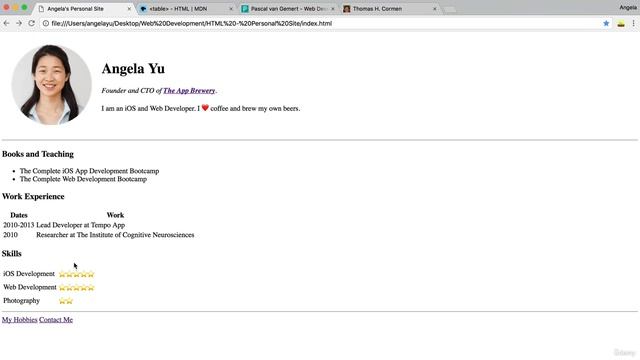This screenshot has height=360, width=640.
Task: Close the MDN table tab
Action: pyautogui.click(x=231, y=9)
